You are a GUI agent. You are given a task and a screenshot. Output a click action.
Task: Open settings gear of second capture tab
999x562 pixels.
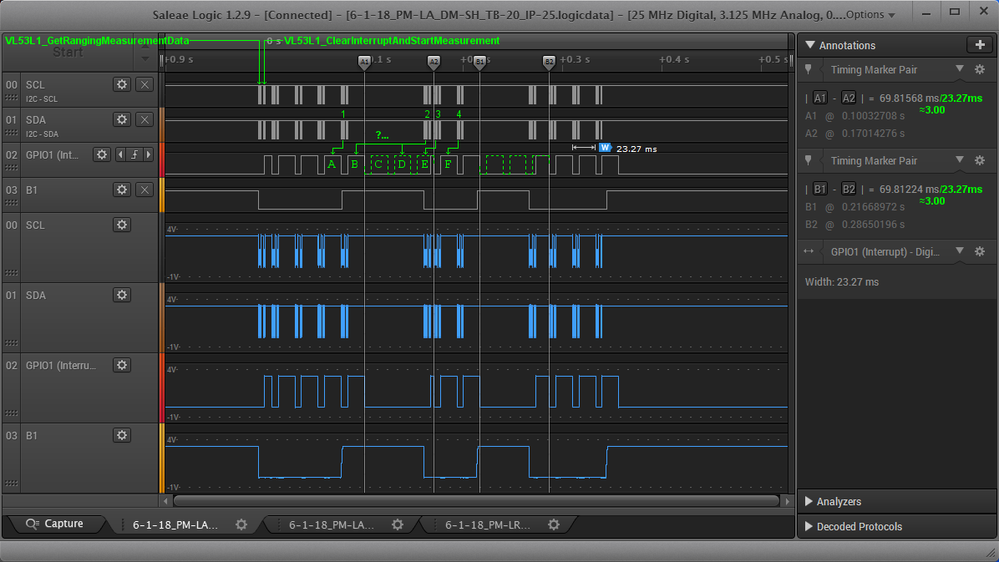[x=398, y=524]
